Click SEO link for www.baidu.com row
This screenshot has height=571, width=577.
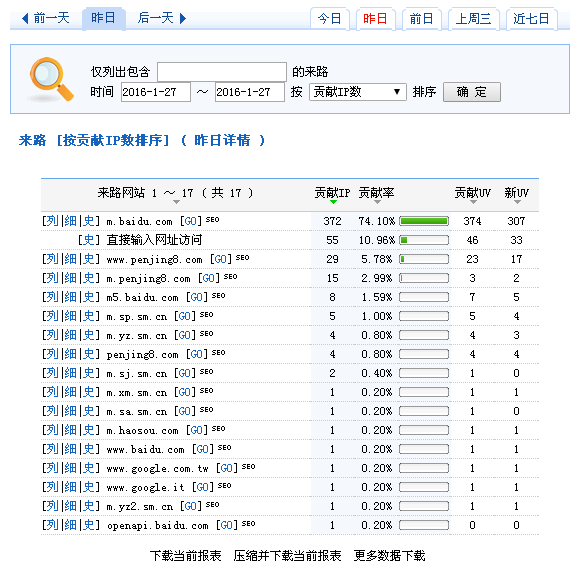click(224, 447)
